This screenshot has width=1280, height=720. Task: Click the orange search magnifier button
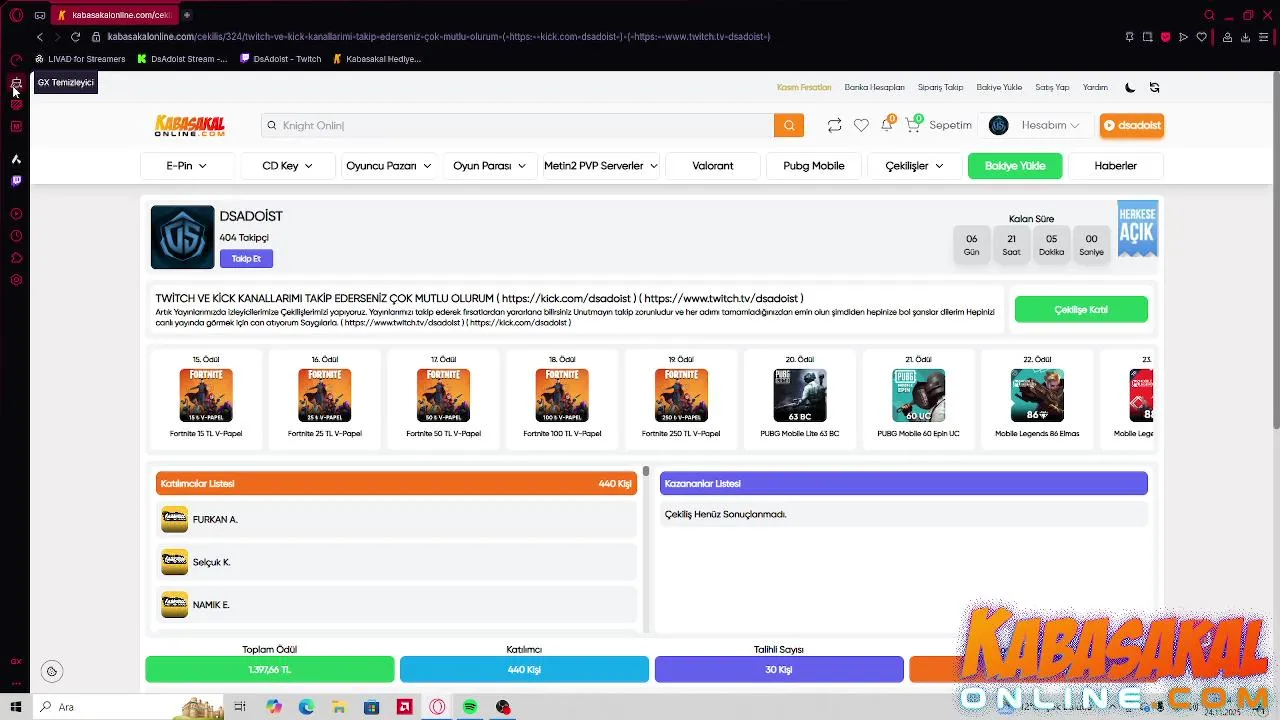(789, 125)
